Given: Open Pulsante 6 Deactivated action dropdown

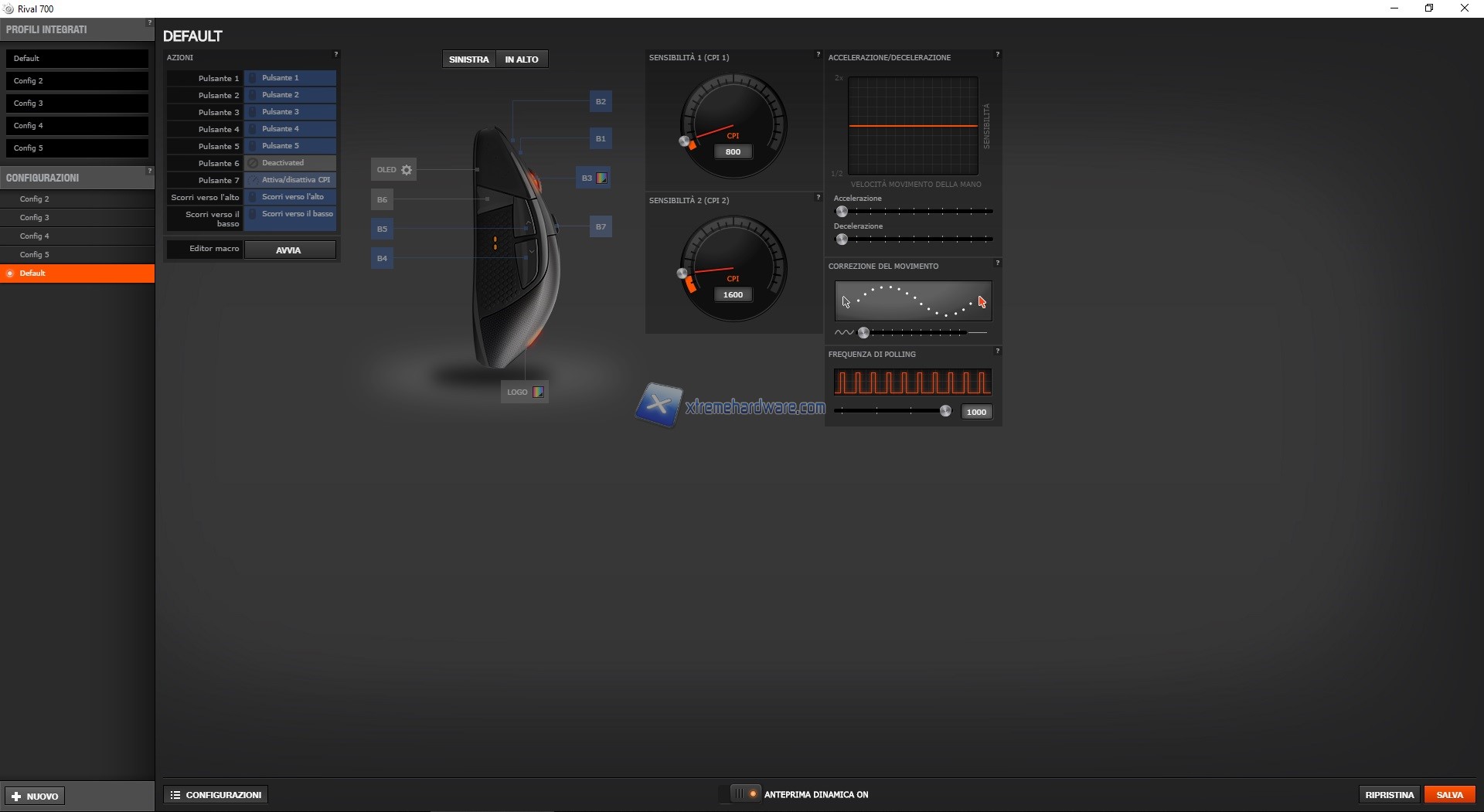Looking at the screenshot, I should (291, 163).
